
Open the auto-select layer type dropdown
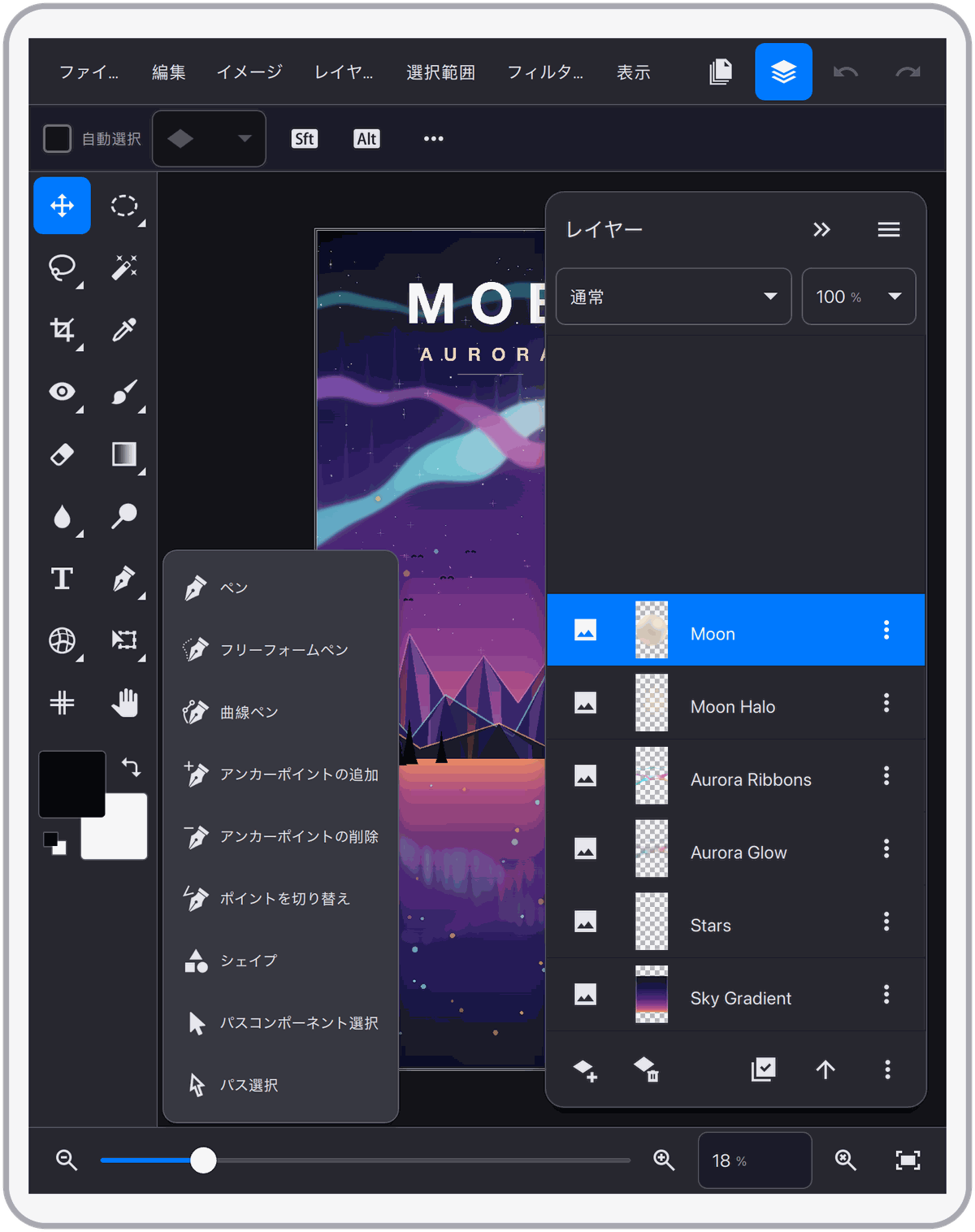[210, 139]
